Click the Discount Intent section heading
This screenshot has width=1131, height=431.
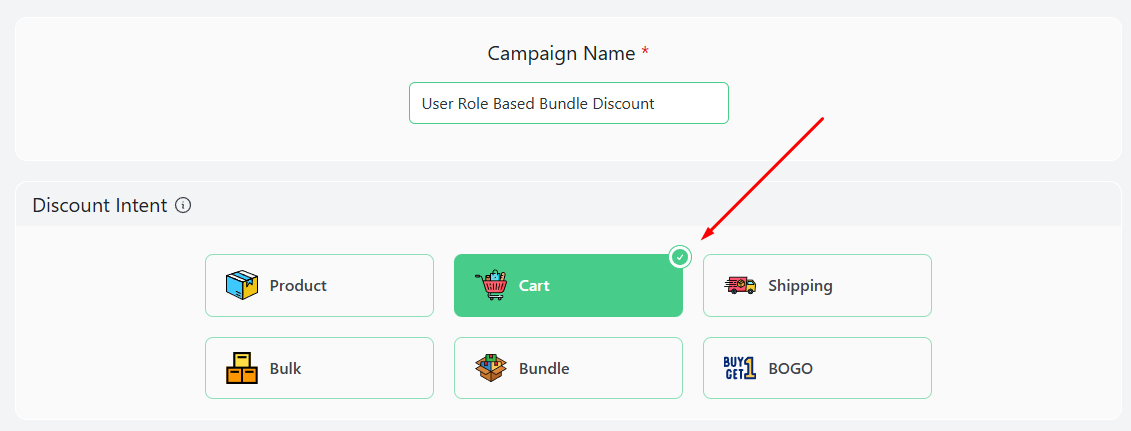click(100, 205)
